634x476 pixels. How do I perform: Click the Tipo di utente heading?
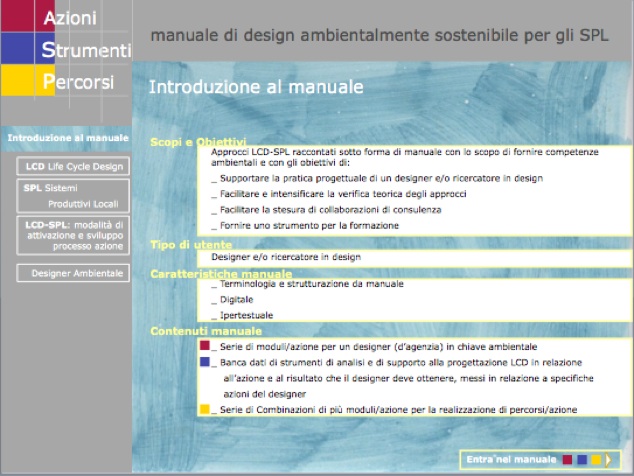(191, 245)
